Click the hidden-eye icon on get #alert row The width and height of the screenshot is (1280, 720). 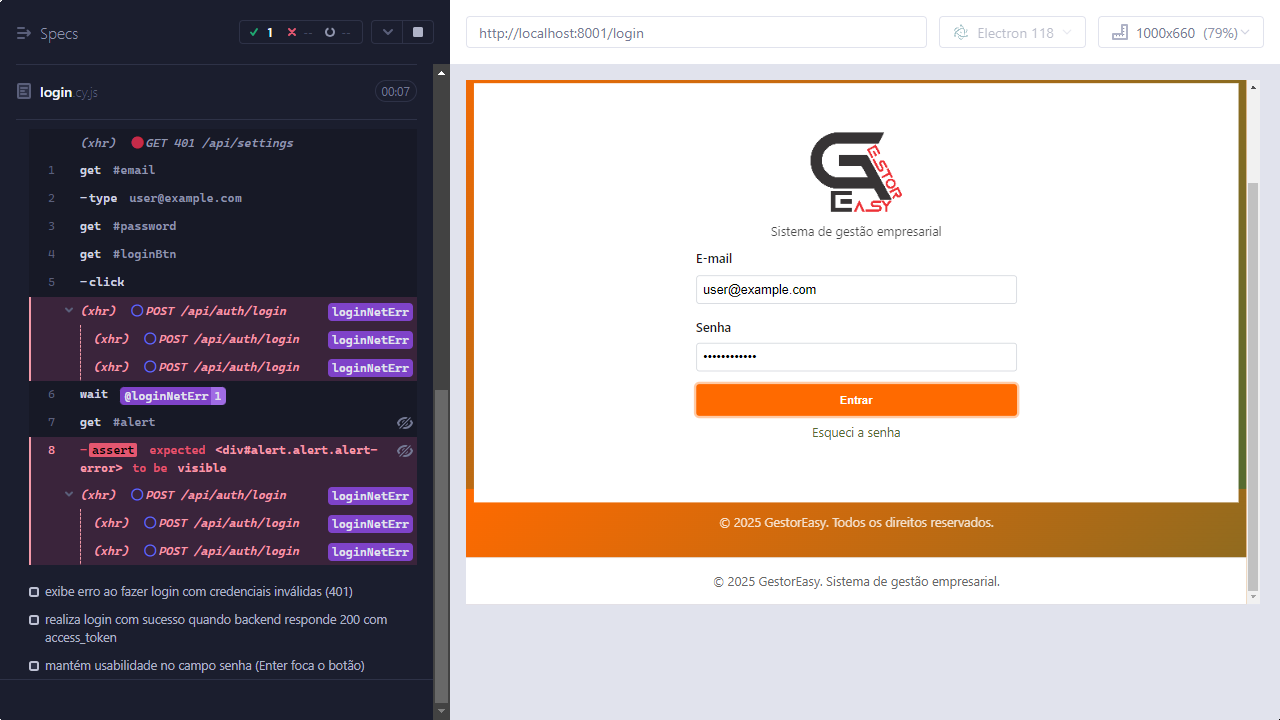pyautogui.click(x=404, y=423)
